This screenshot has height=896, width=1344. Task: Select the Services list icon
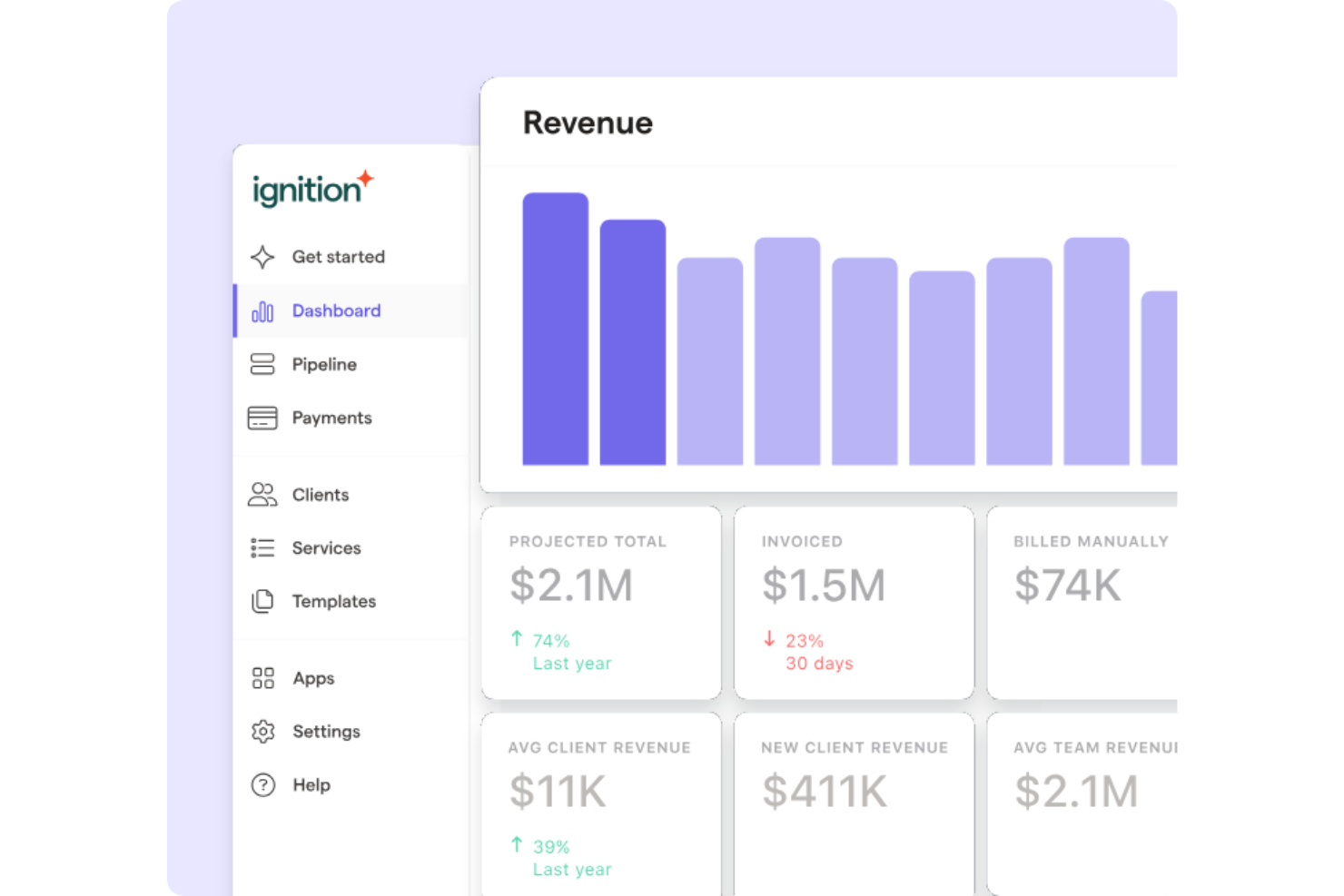262,547
